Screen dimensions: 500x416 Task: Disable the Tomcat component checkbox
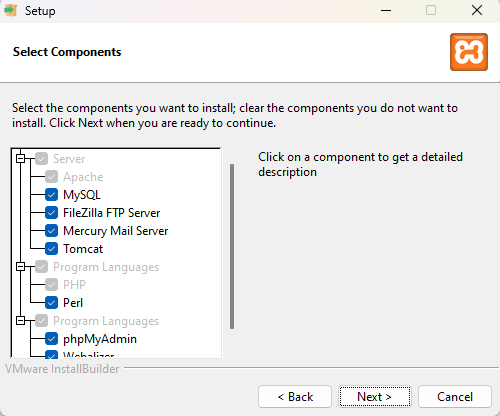click(x=51, y=249)
